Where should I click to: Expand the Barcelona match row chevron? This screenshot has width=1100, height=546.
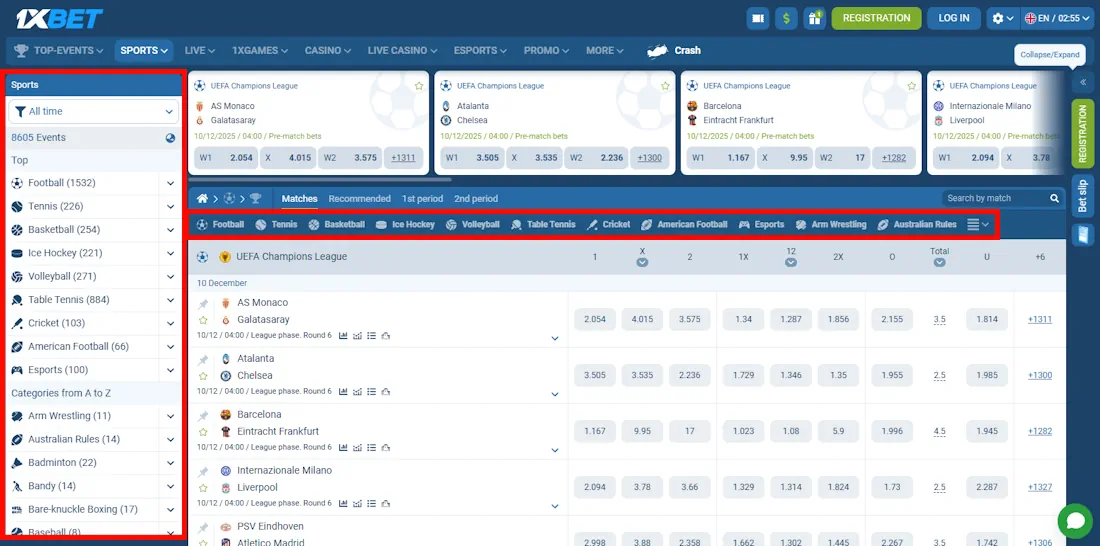[555, 451]
